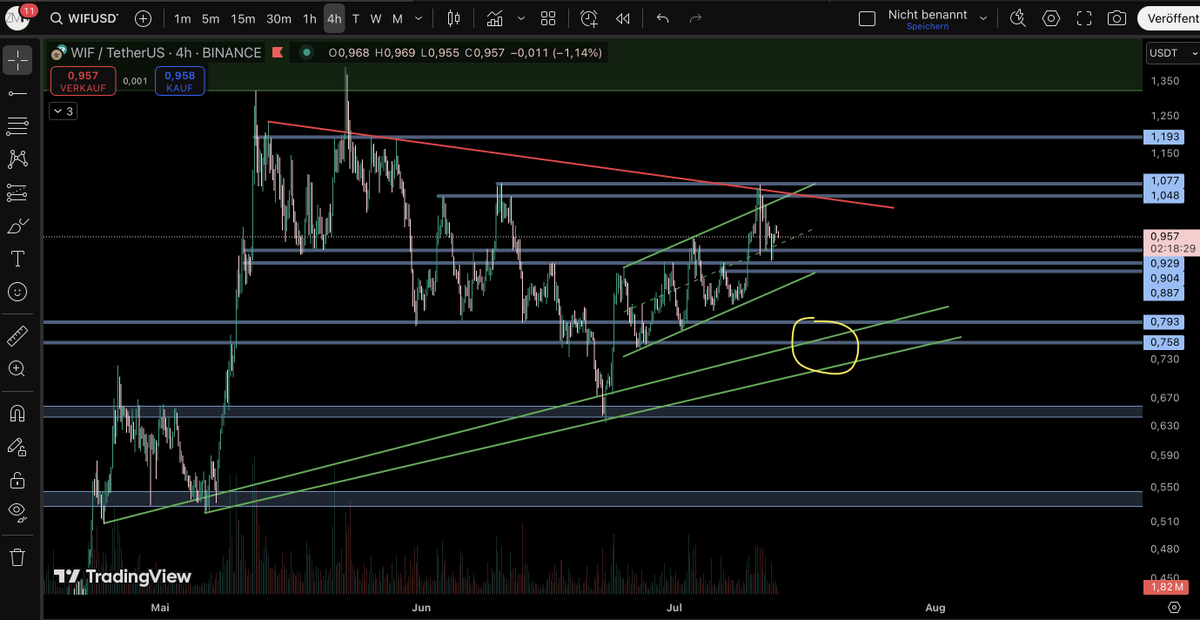Open the layout setup square icon
This screenshot has width=1200, height=620.
[867, 18]
